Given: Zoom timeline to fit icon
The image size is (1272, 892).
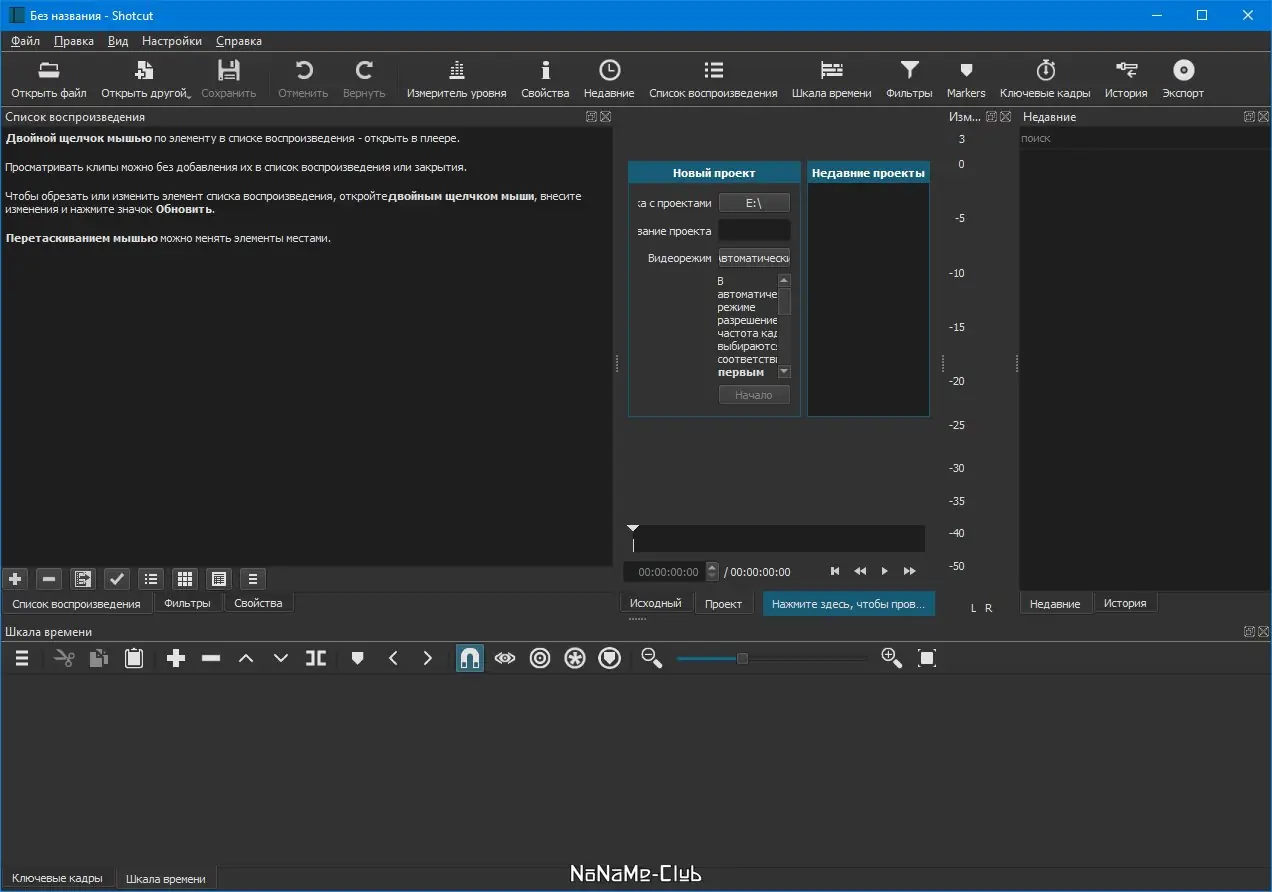Looking at the screenshot, I should click(x=927, y=658).
